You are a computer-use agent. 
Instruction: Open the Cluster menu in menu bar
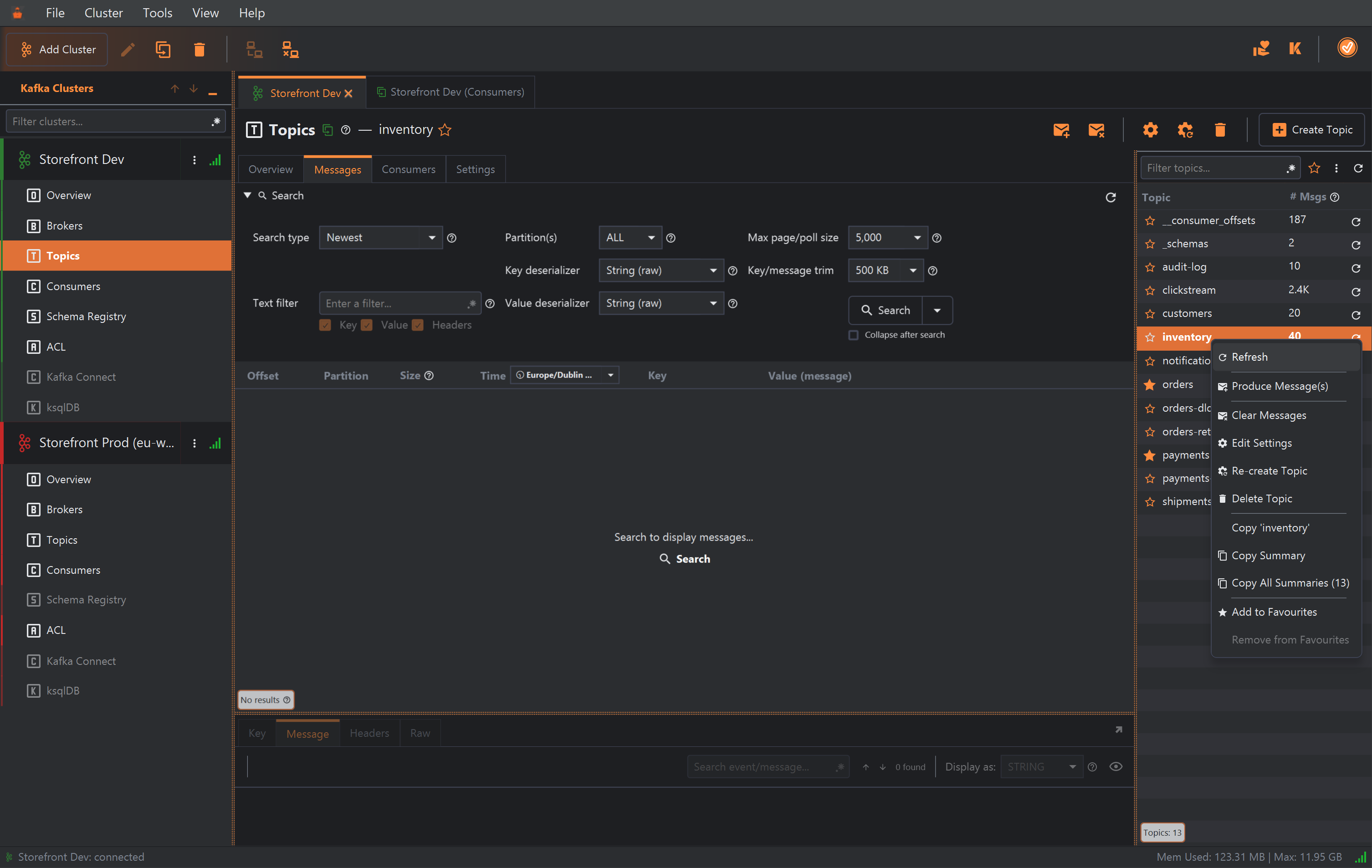pos(103,13)
